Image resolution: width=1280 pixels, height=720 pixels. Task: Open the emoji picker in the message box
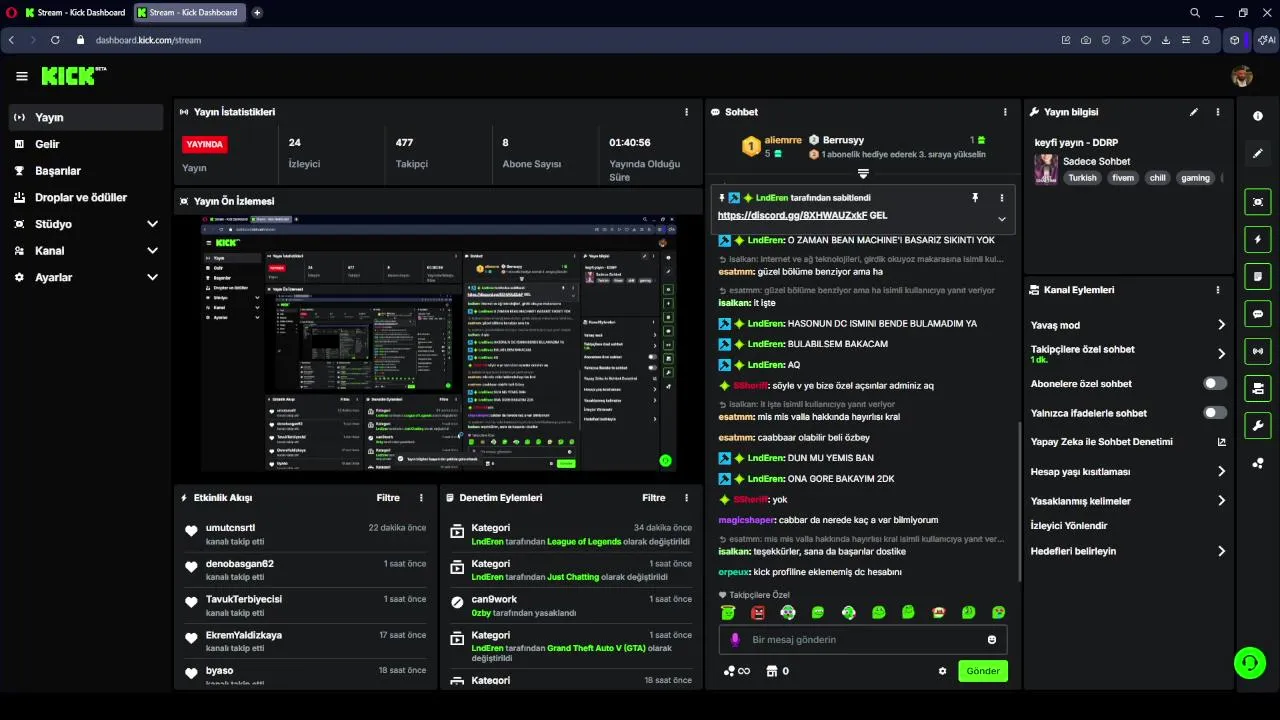pyautogui.click(x=992, y=640)
